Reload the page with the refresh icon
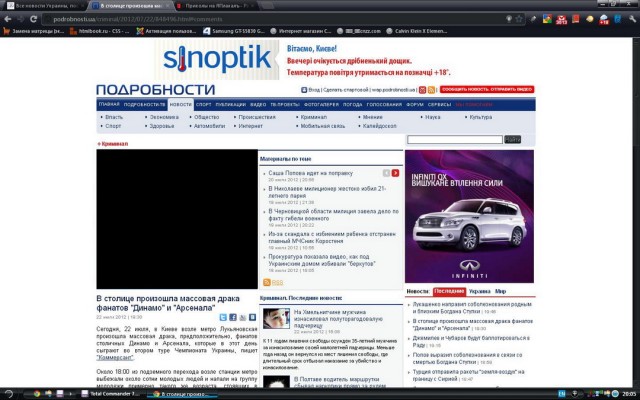The height and width of the screenshot is (400, 640). tap(33, 19)
